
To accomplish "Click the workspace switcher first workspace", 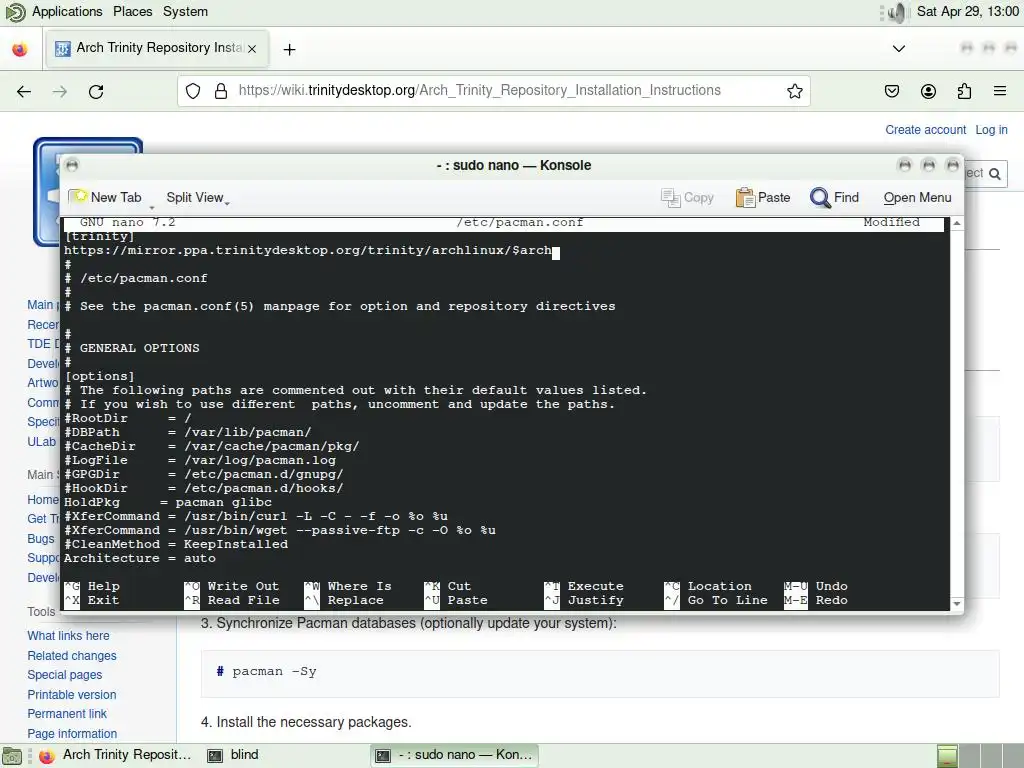I will (947, 756).
